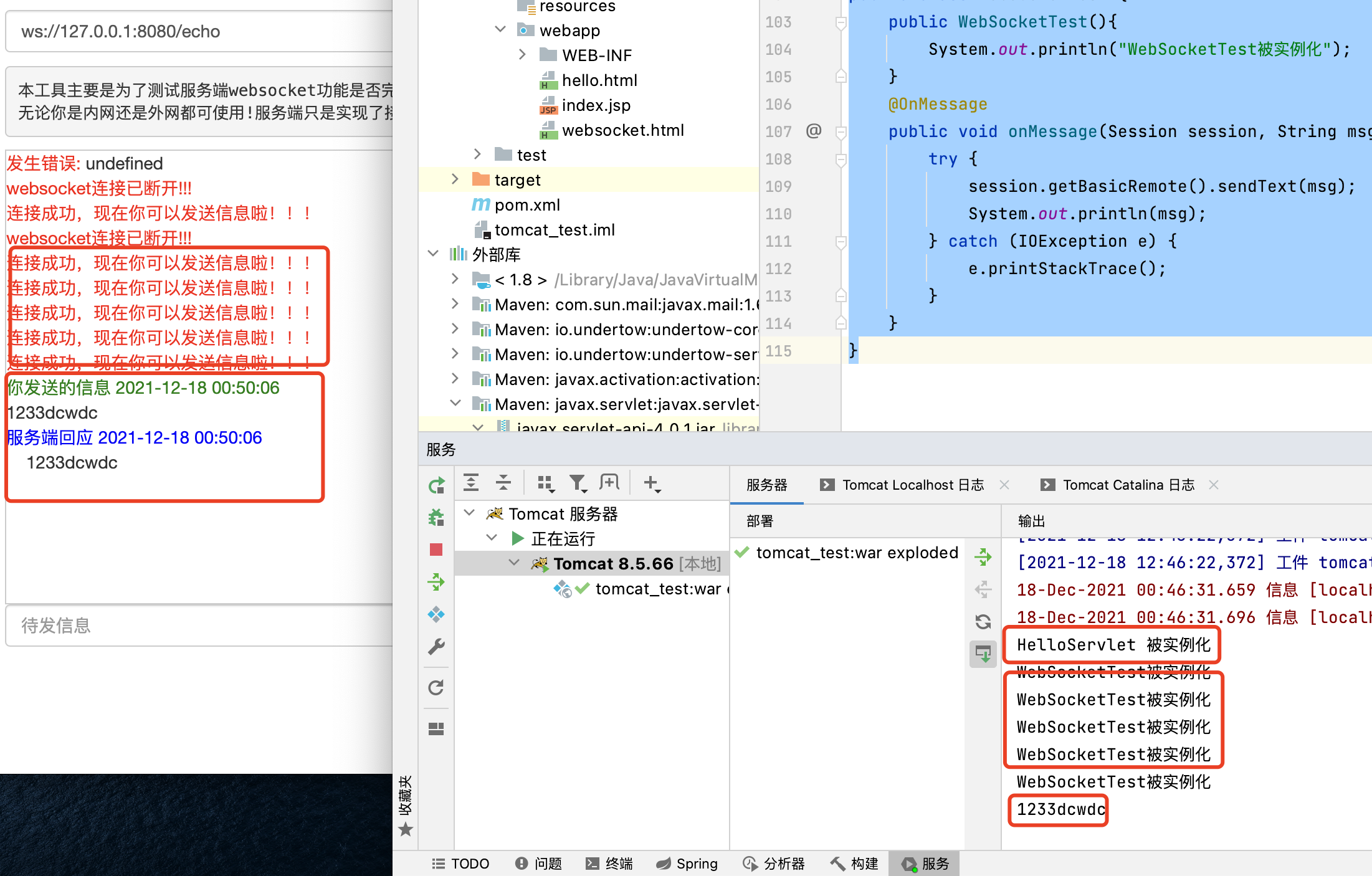Click the wrench edit configuration icon

click(x=436, y=647)
